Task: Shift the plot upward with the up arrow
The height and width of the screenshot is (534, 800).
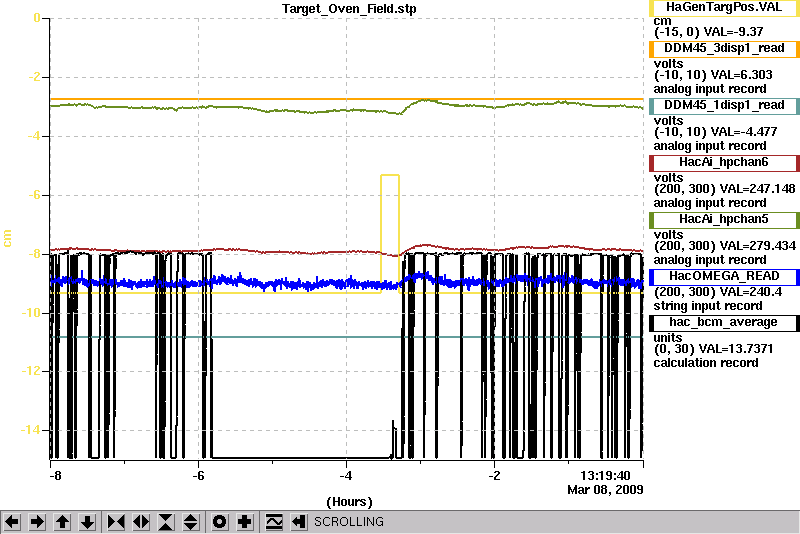Action: click(62, 522)
